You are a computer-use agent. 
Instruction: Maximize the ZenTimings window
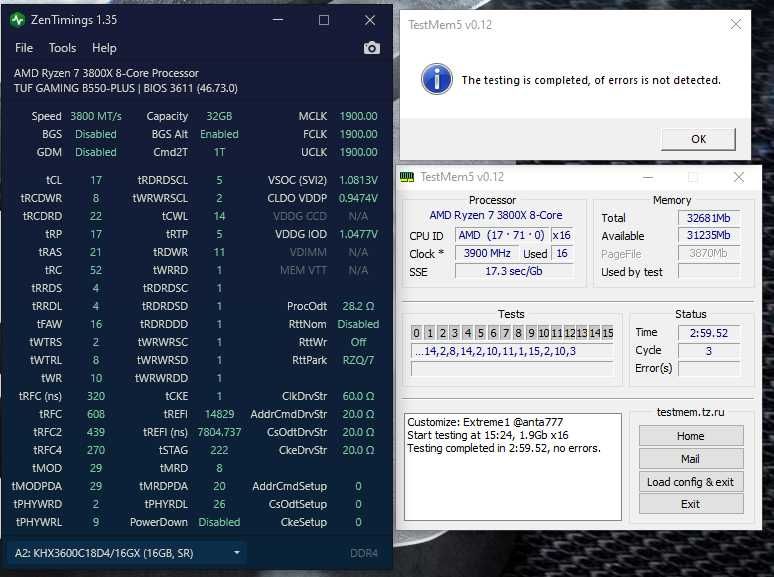point(324,20)
